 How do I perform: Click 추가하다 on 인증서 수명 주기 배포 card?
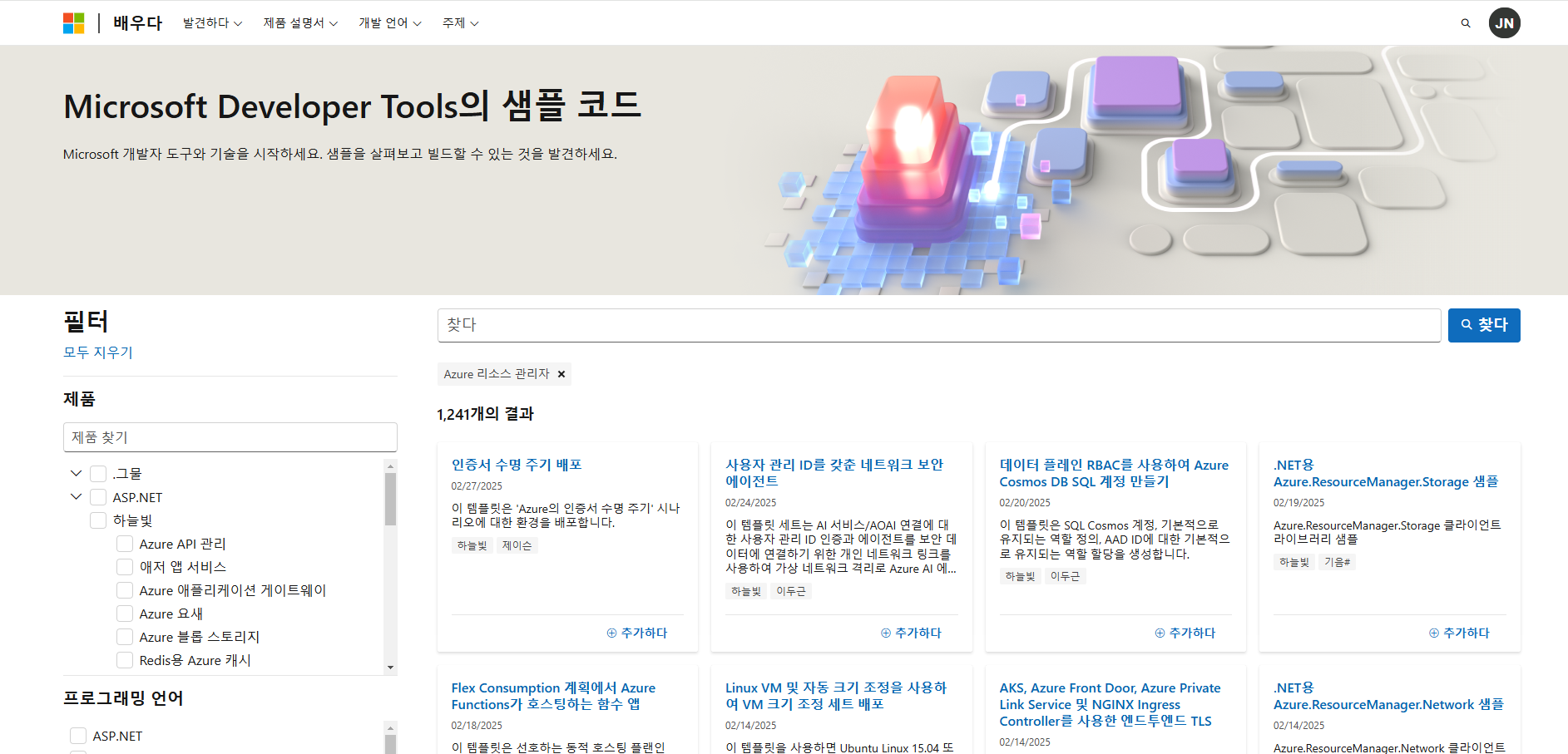pos(637,633)
